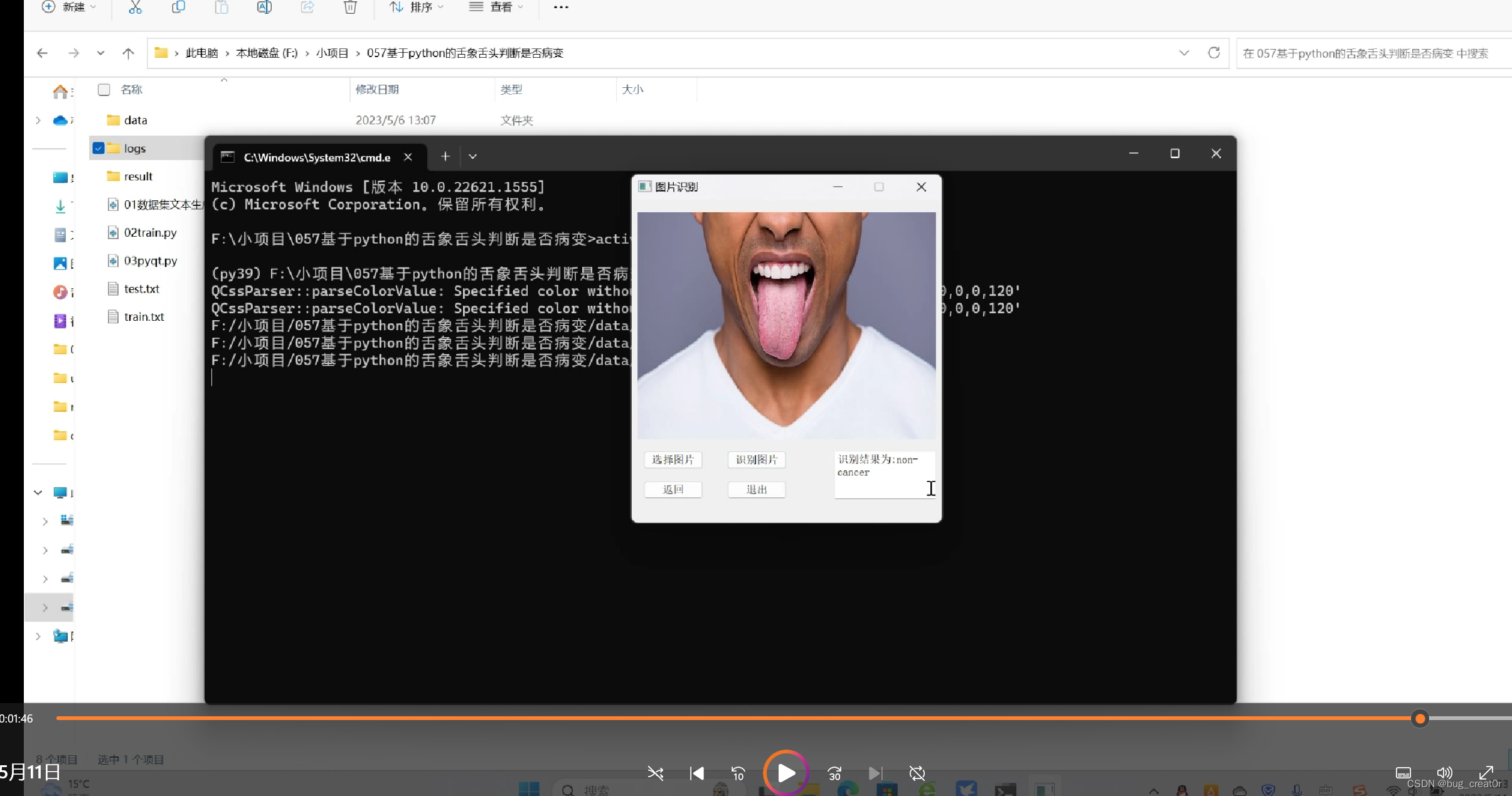Skip forward 30 seconds in video

click(x=834, y=773)
